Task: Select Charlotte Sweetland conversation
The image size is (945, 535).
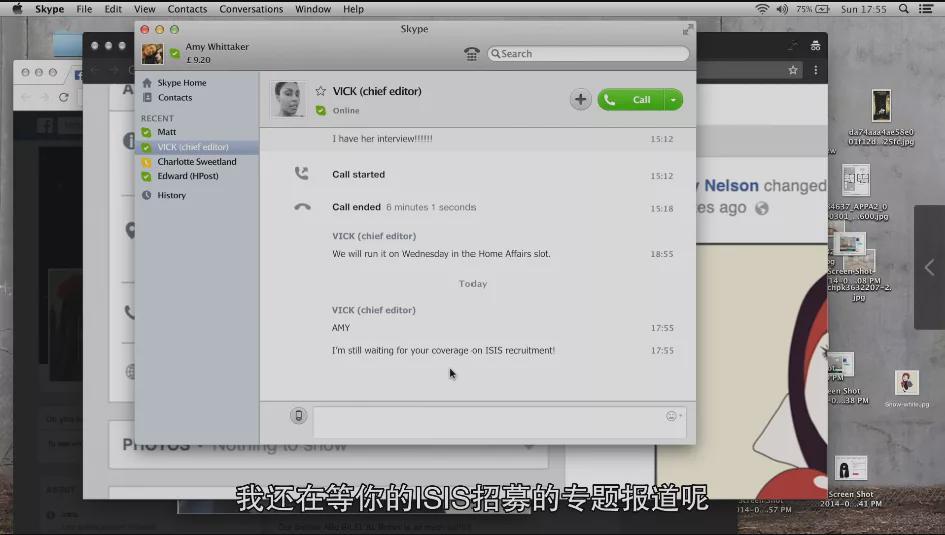Action: click(x=196, y=161)
